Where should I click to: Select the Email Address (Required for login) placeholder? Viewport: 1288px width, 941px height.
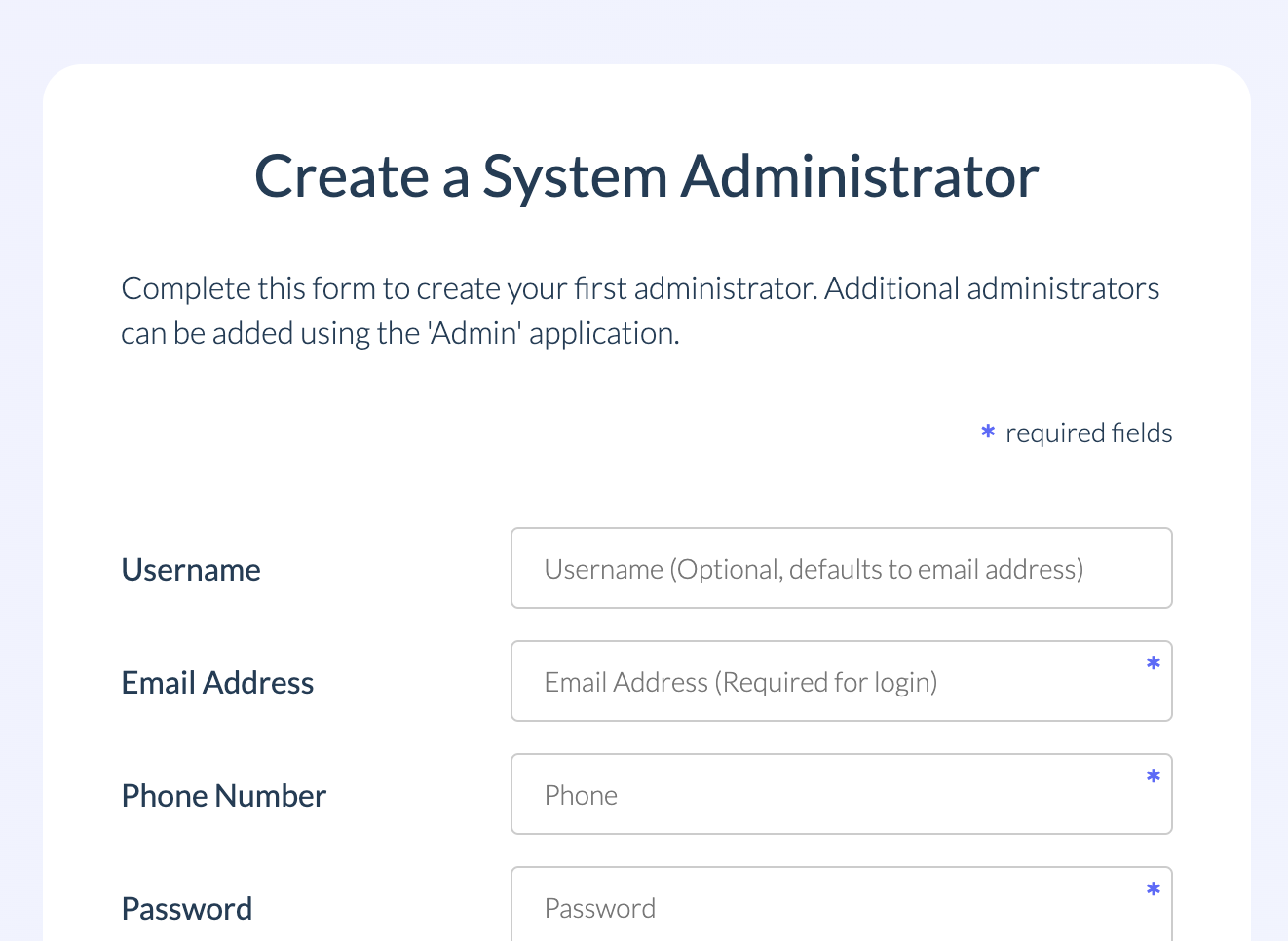[739, 681]
